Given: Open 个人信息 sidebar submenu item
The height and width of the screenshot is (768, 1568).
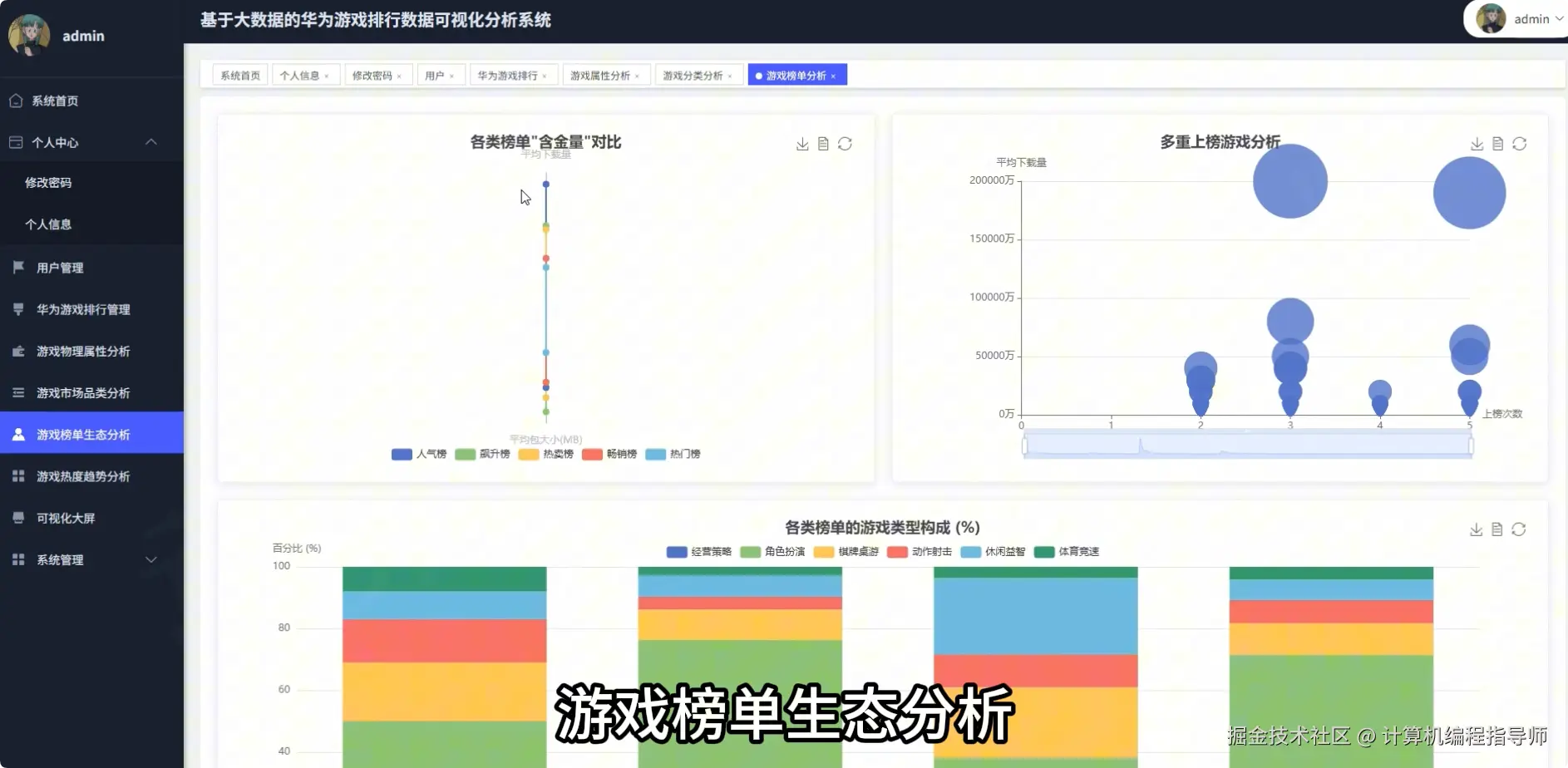Looking at the screenshot, I should point(48,224).
